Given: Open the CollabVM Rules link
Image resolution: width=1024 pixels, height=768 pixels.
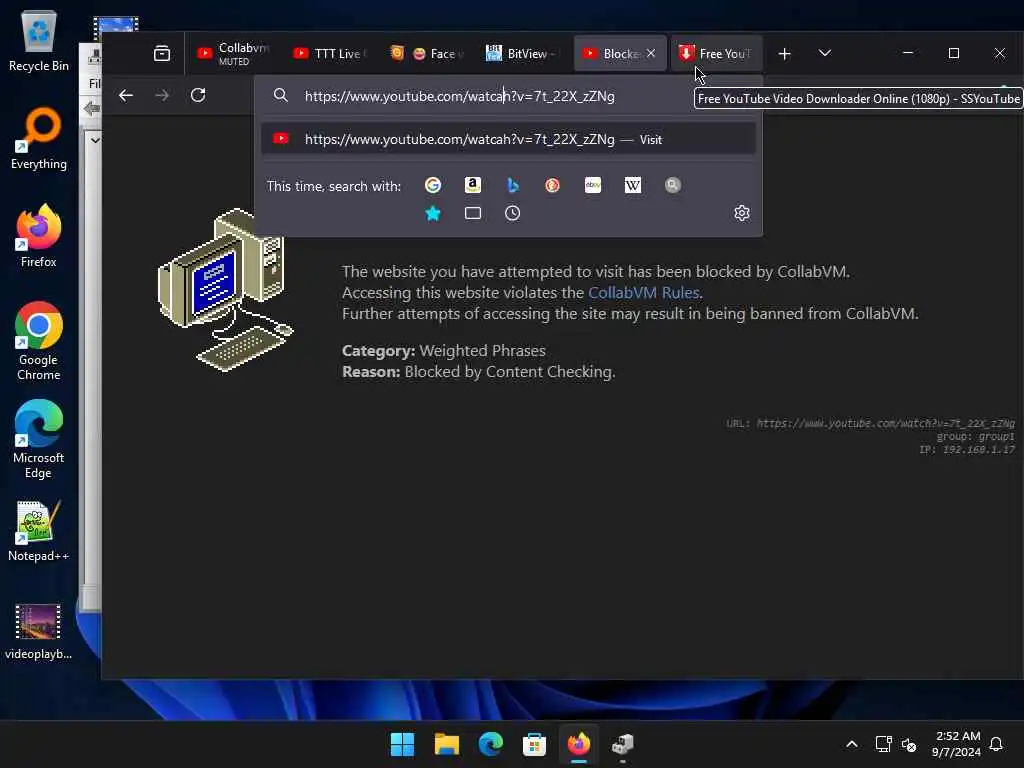Looking at the screenshot, I should coord(643,293).
